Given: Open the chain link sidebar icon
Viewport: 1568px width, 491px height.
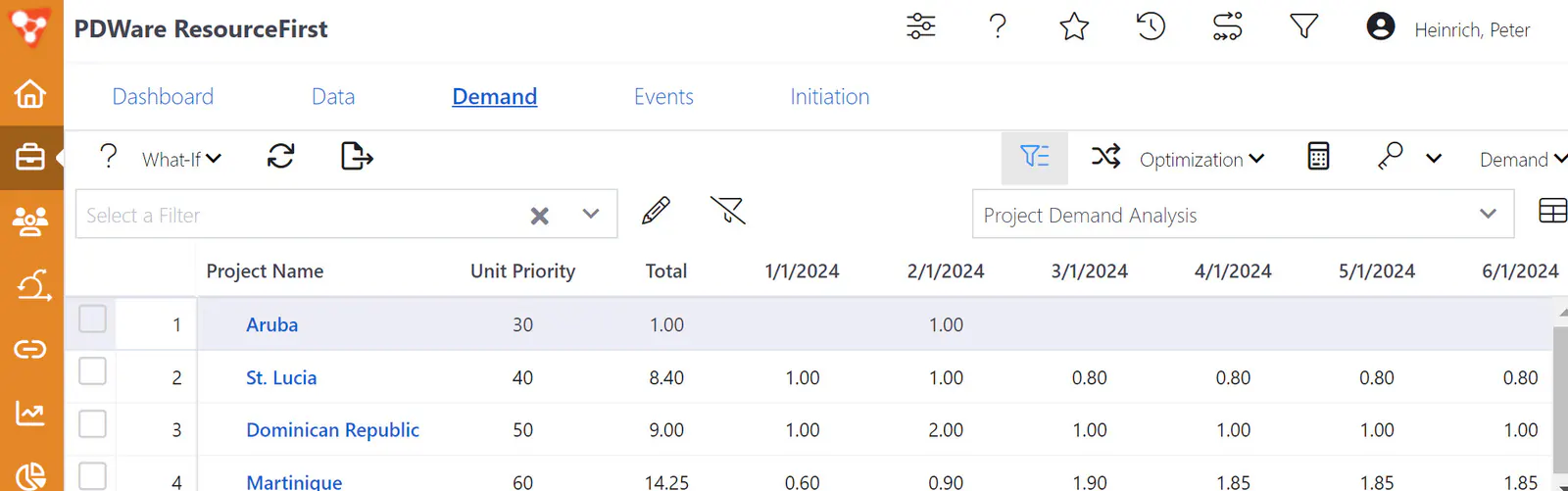Looking at the screenshot, I should click(x=30, y=349).
